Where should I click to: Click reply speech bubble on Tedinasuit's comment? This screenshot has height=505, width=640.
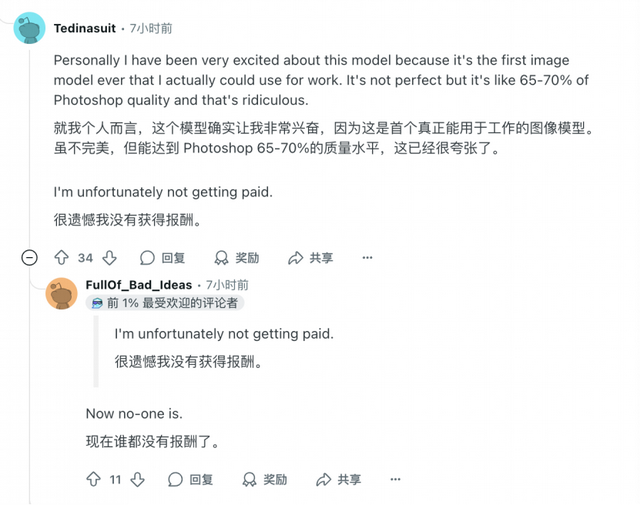(x=162, y=258)
